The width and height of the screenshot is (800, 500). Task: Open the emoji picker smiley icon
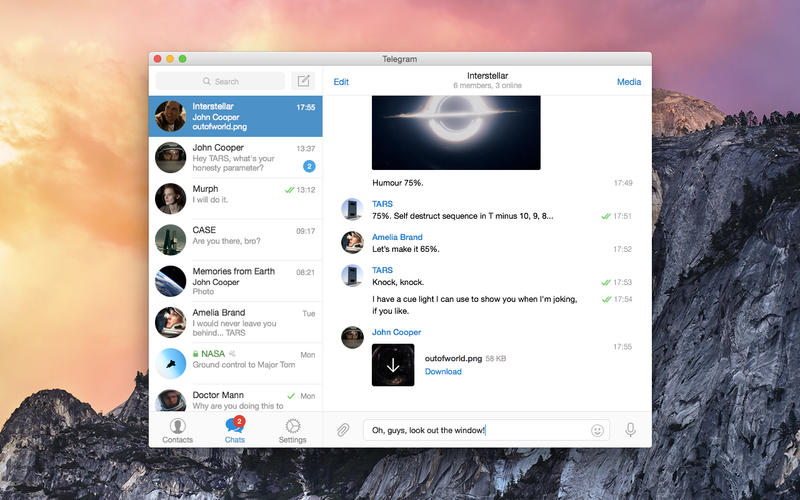[x=597, y=430]
